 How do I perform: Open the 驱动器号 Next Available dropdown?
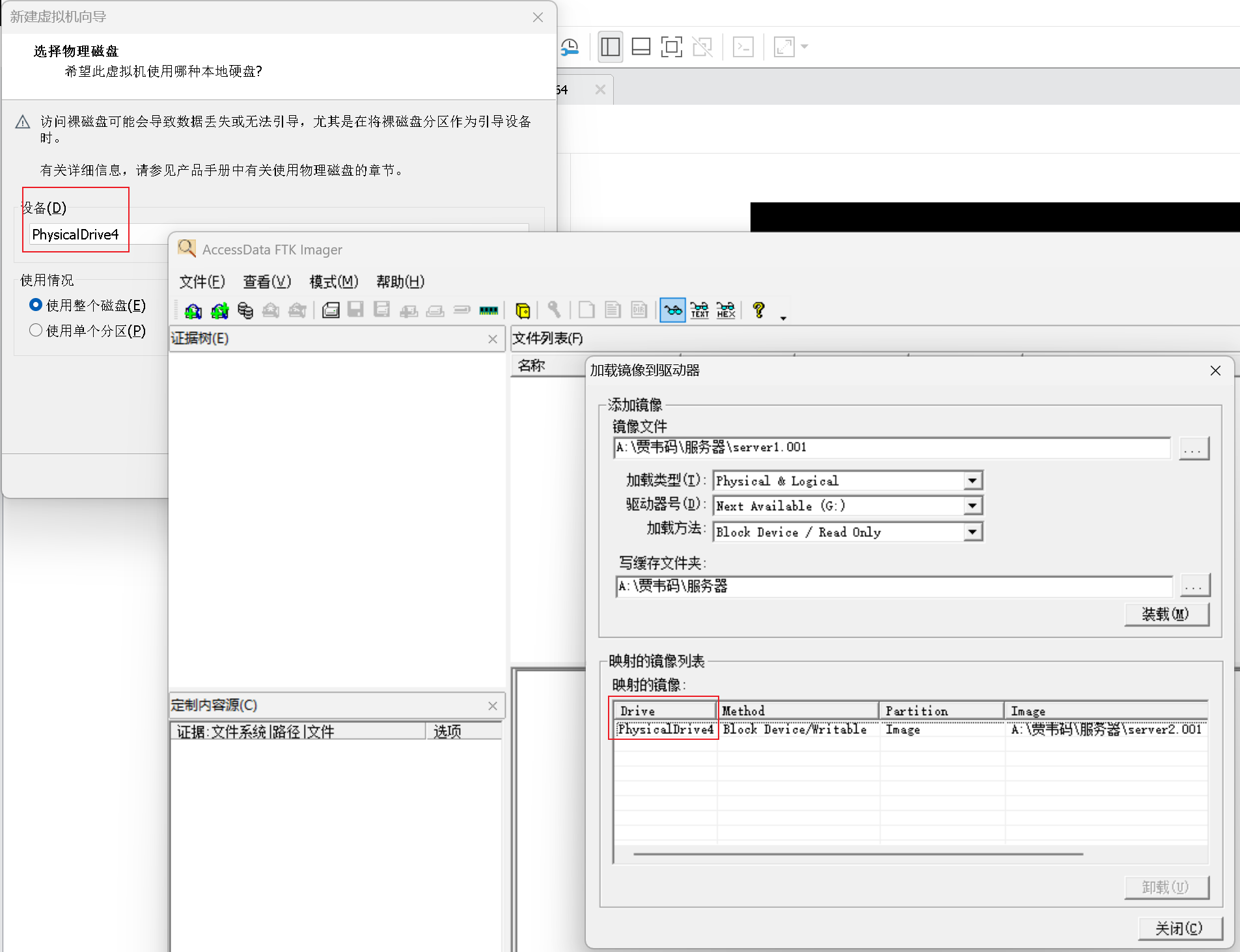pyautogui.click(x=972, y=506)
